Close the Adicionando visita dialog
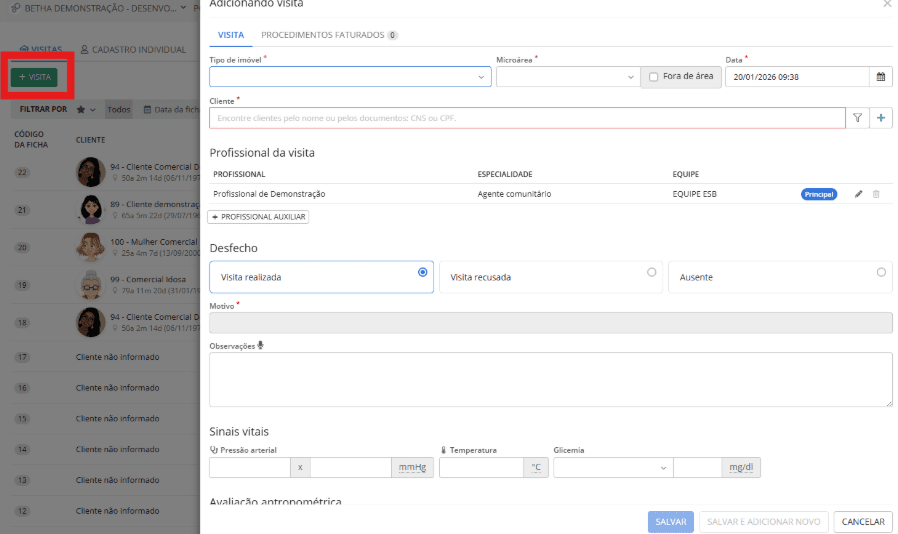Screen dimensions: 898x534 pos(886,5)
